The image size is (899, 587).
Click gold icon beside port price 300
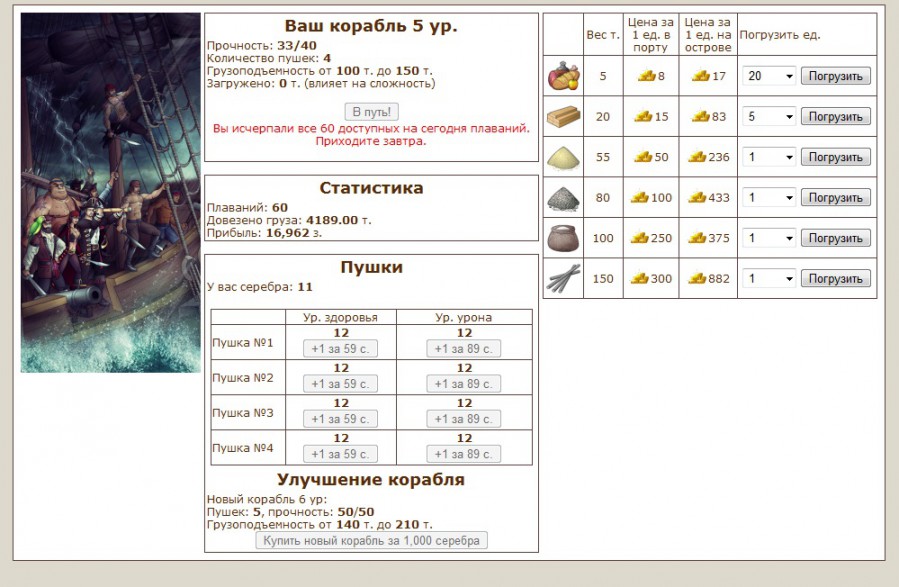pyautogui.click(x=639, y=279)
